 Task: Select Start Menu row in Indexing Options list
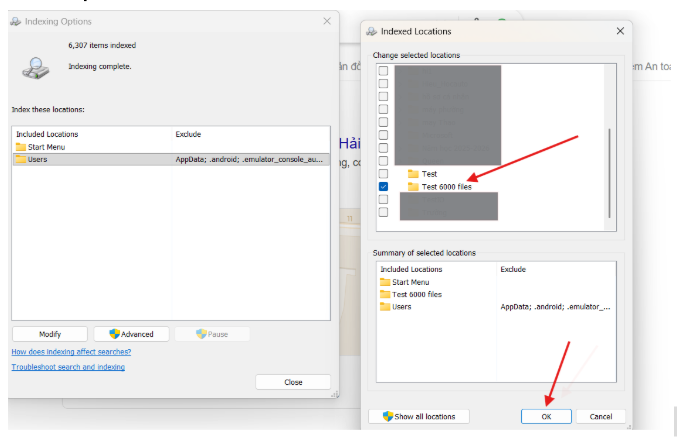[171, 147]
